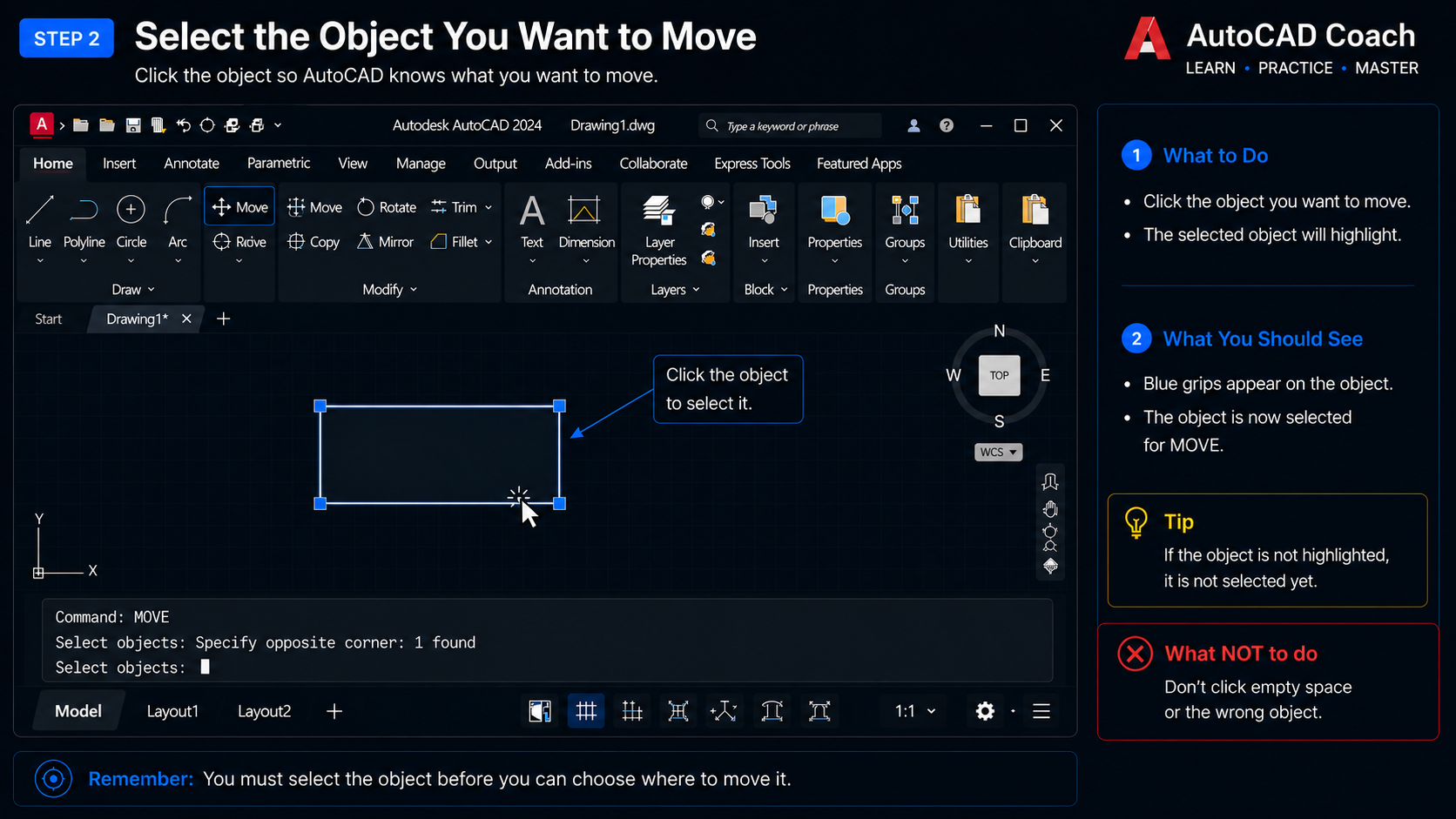
Task: Toggle the snap grid icon right of highlighted grid
Action: (x=632, y=711)
